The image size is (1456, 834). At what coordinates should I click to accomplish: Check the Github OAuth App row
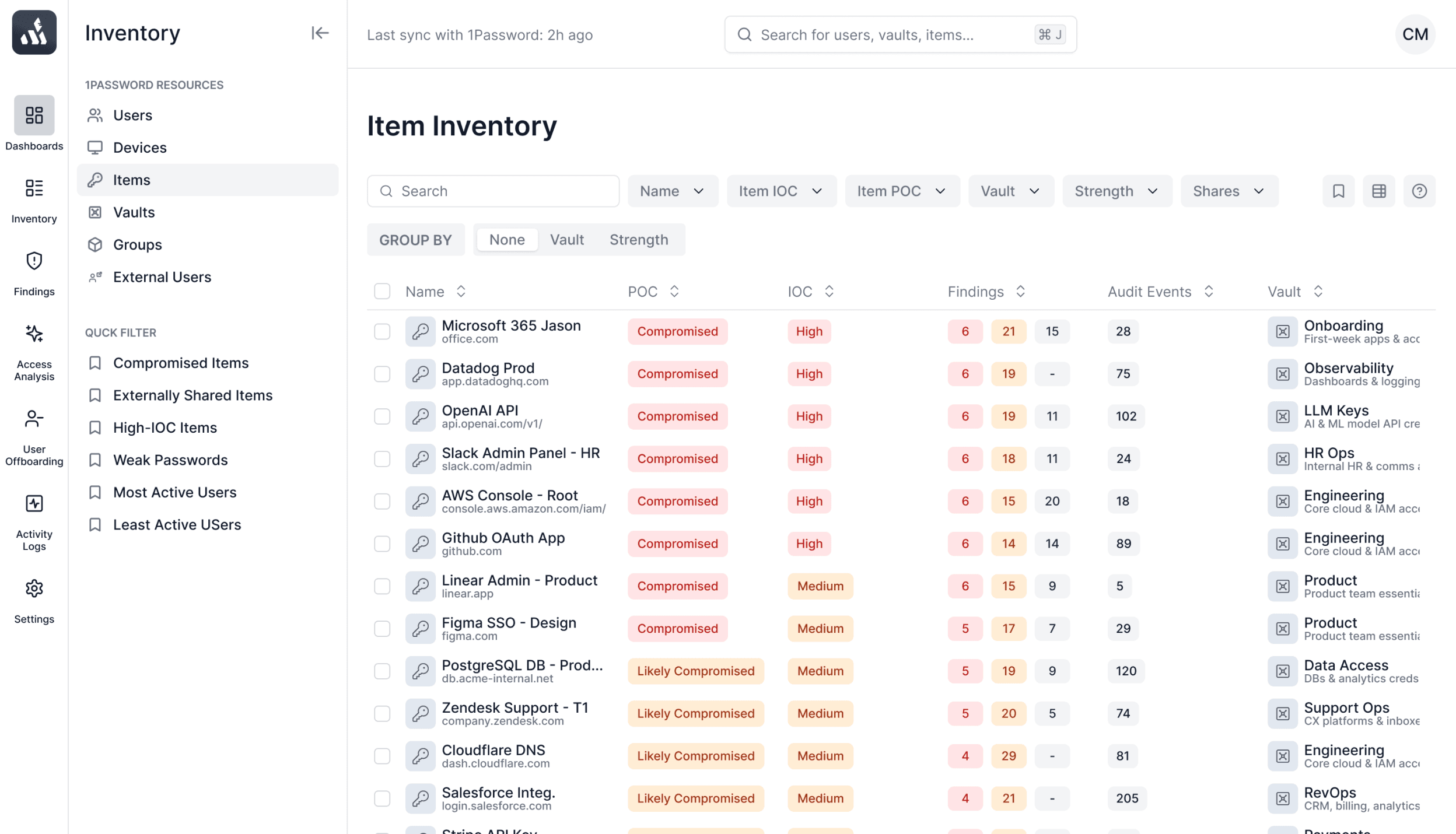point(382,544)
